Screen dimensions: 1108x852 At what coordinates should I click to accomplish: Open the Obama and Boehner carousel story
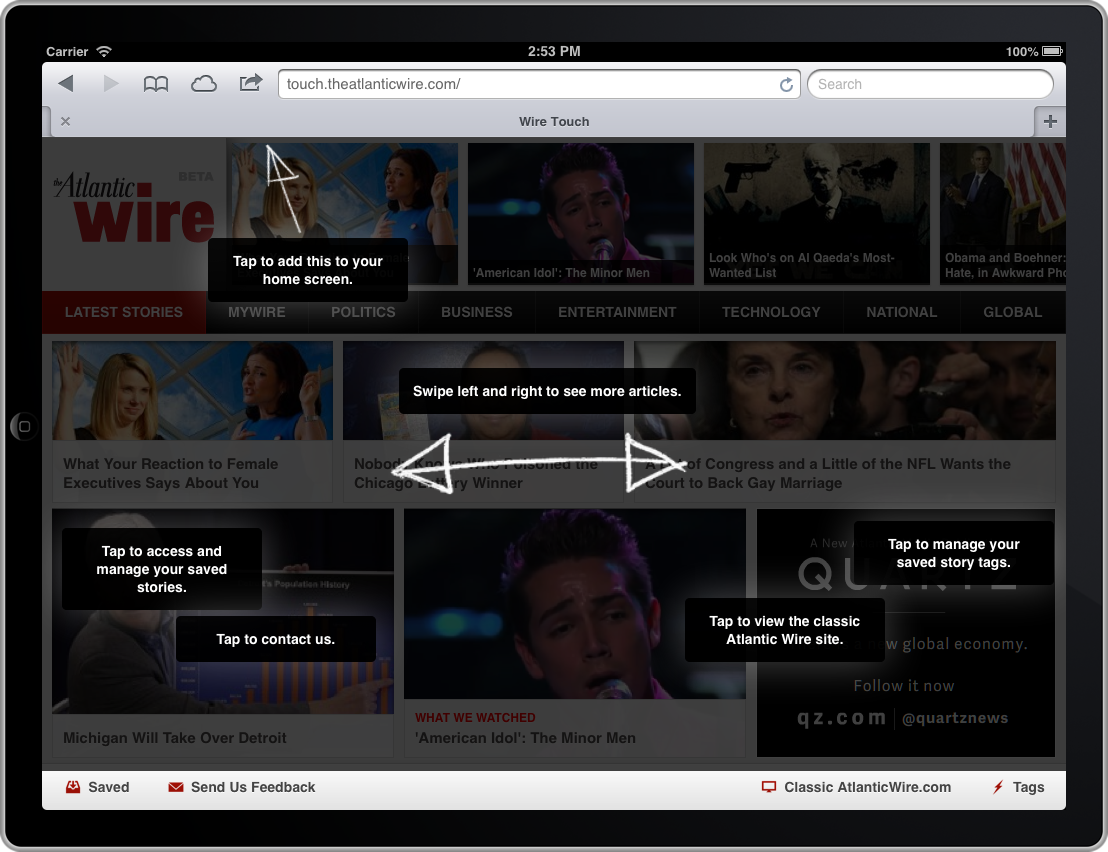1003,213
